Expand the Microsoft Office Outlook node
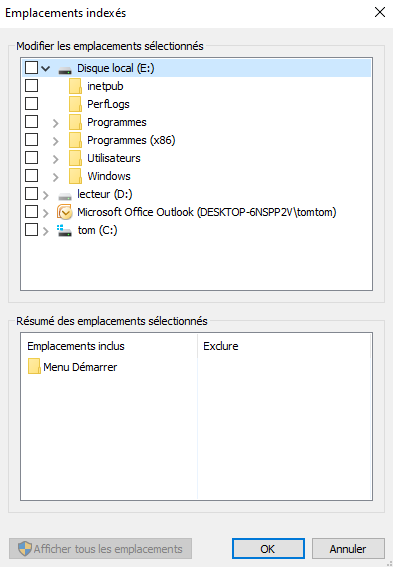393x567 pixels. pos(46,213)
